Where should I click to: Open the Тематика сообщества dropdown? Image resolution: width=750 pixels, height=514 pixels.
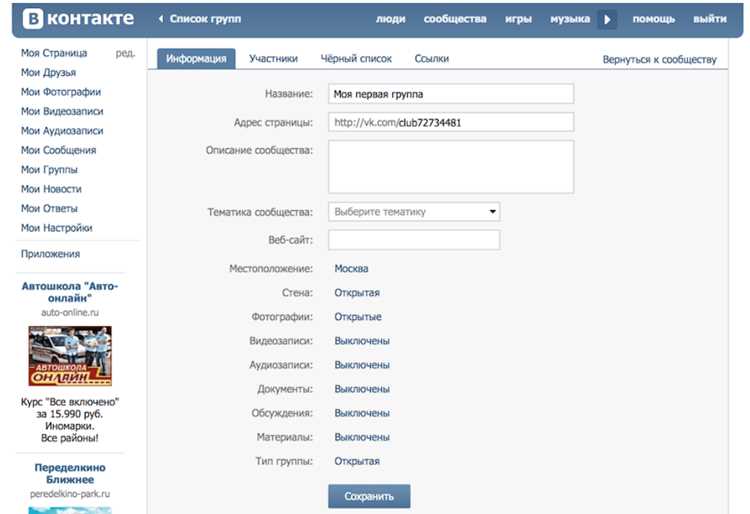click(414, 212)
